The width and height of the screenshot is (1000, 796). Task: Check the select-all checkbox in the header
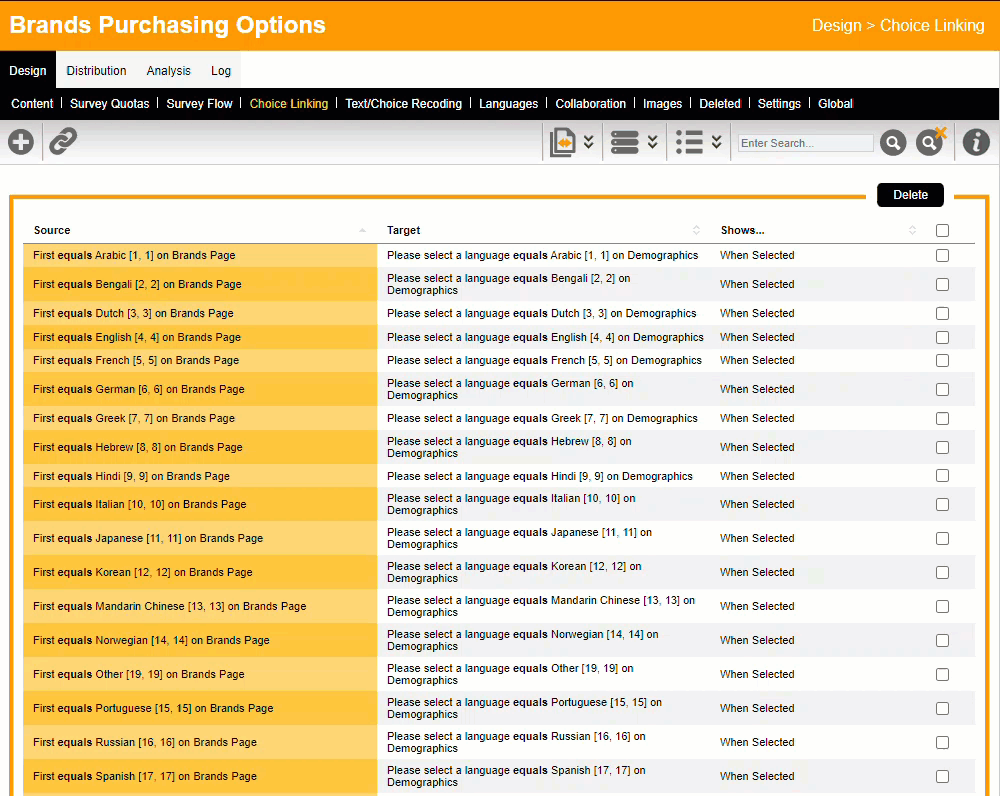pyautogui.click(x=941, y=230)
